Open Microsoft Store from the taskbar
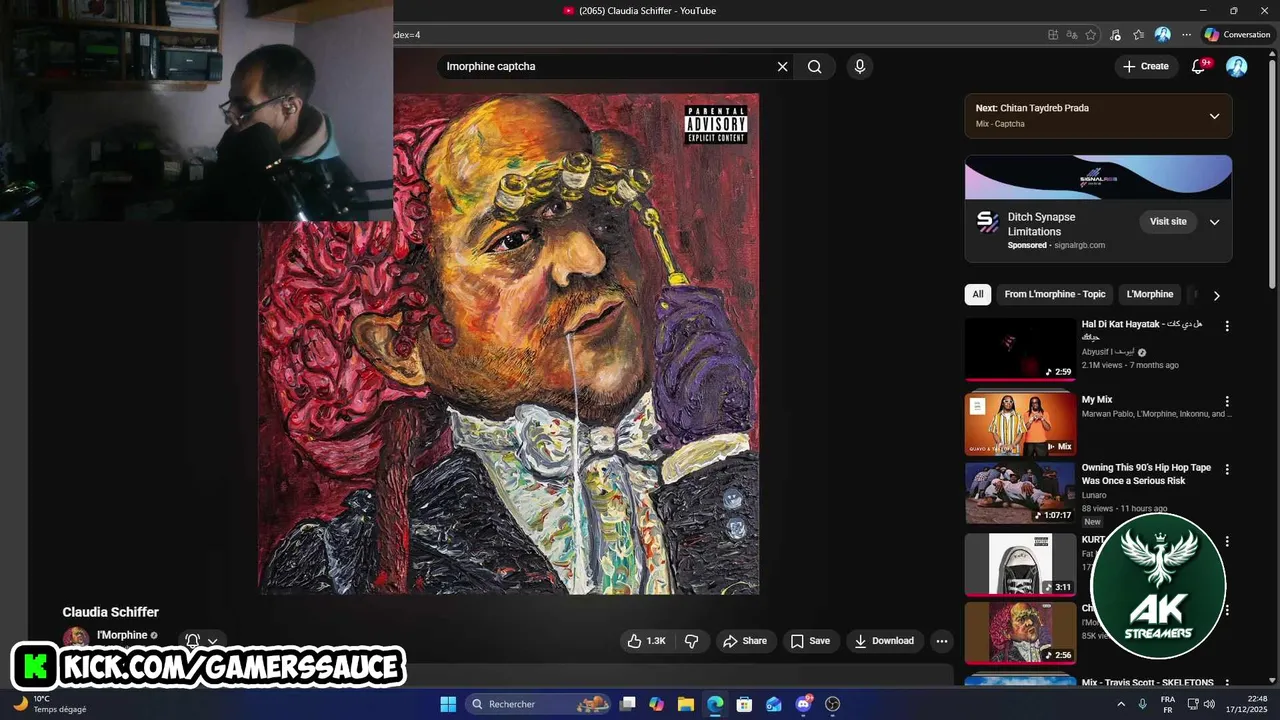 [744, 704]
